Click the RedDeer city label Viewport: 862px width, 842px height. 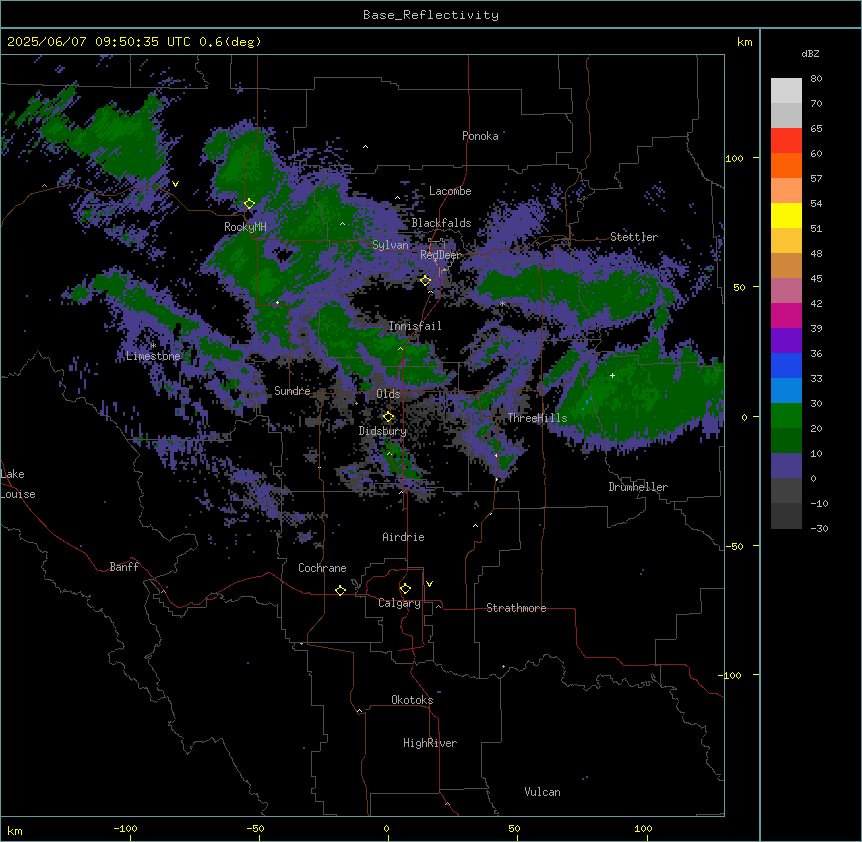[440, 255]
